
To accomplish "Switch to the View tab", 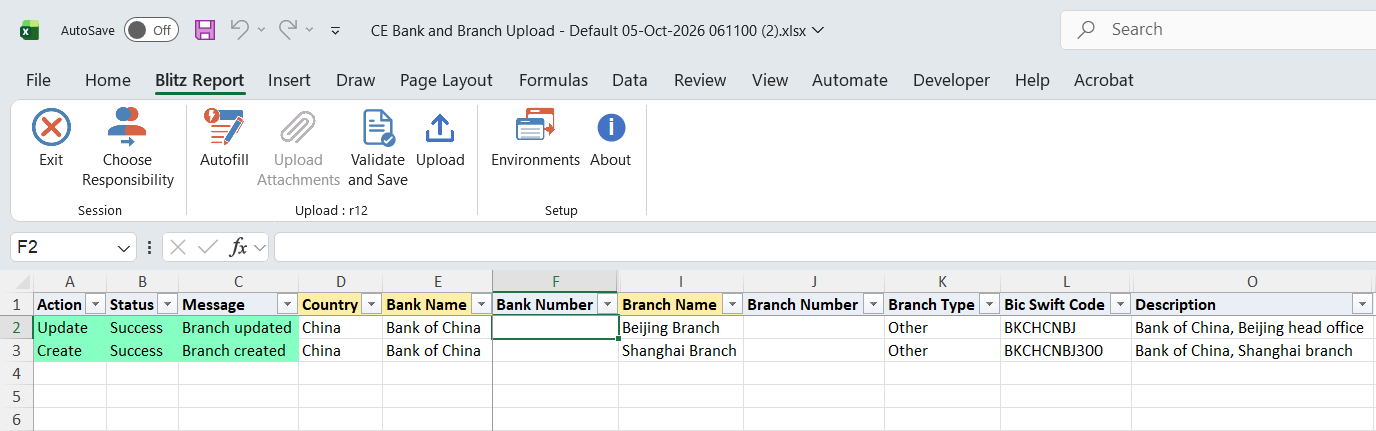I will 770,80.
